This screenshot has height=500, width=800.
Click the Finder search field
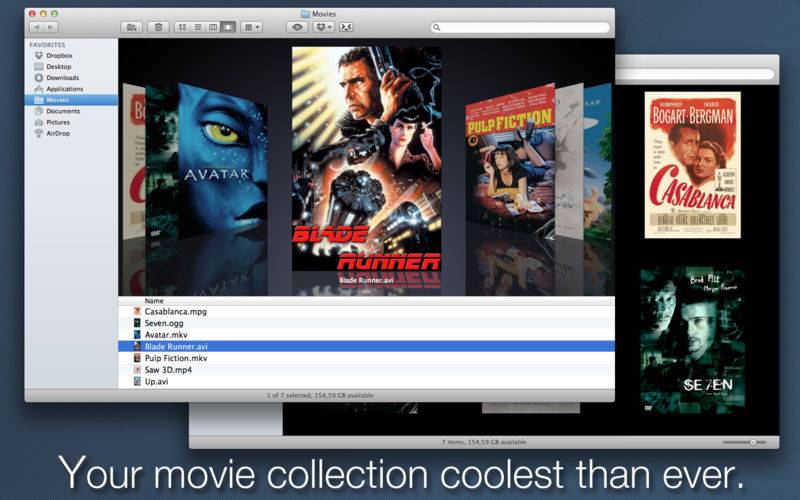coord(520,27)
